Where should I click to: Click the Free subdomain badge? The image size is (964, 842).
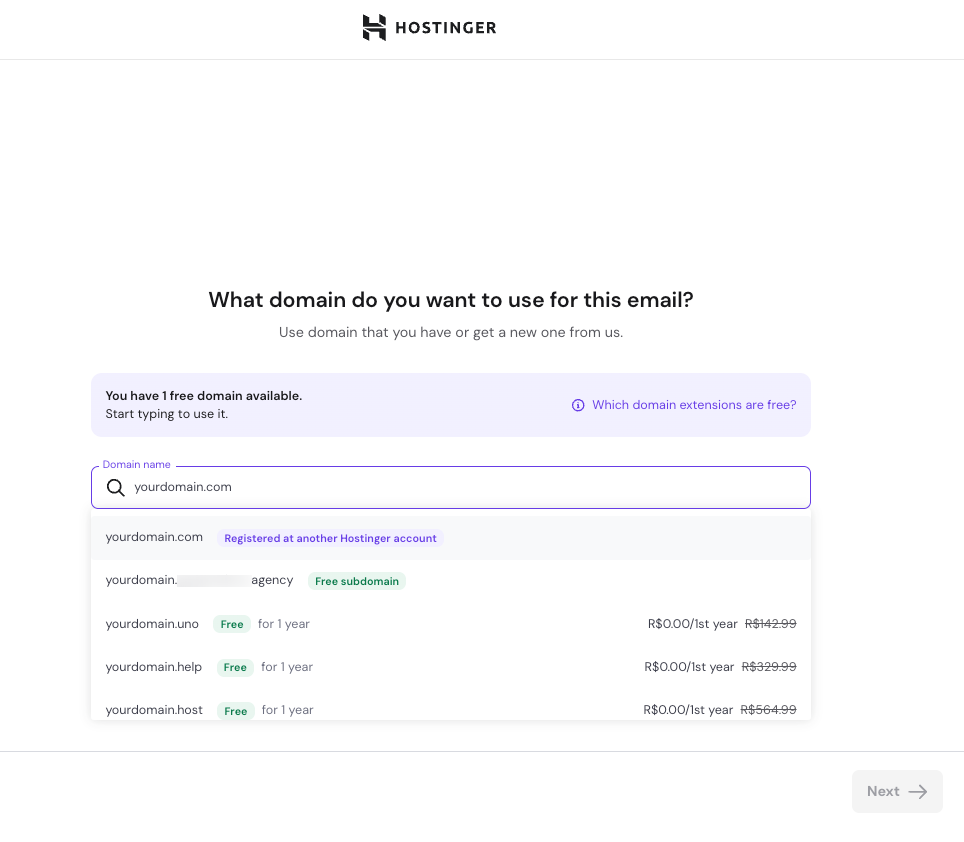[x=356, y=581]
